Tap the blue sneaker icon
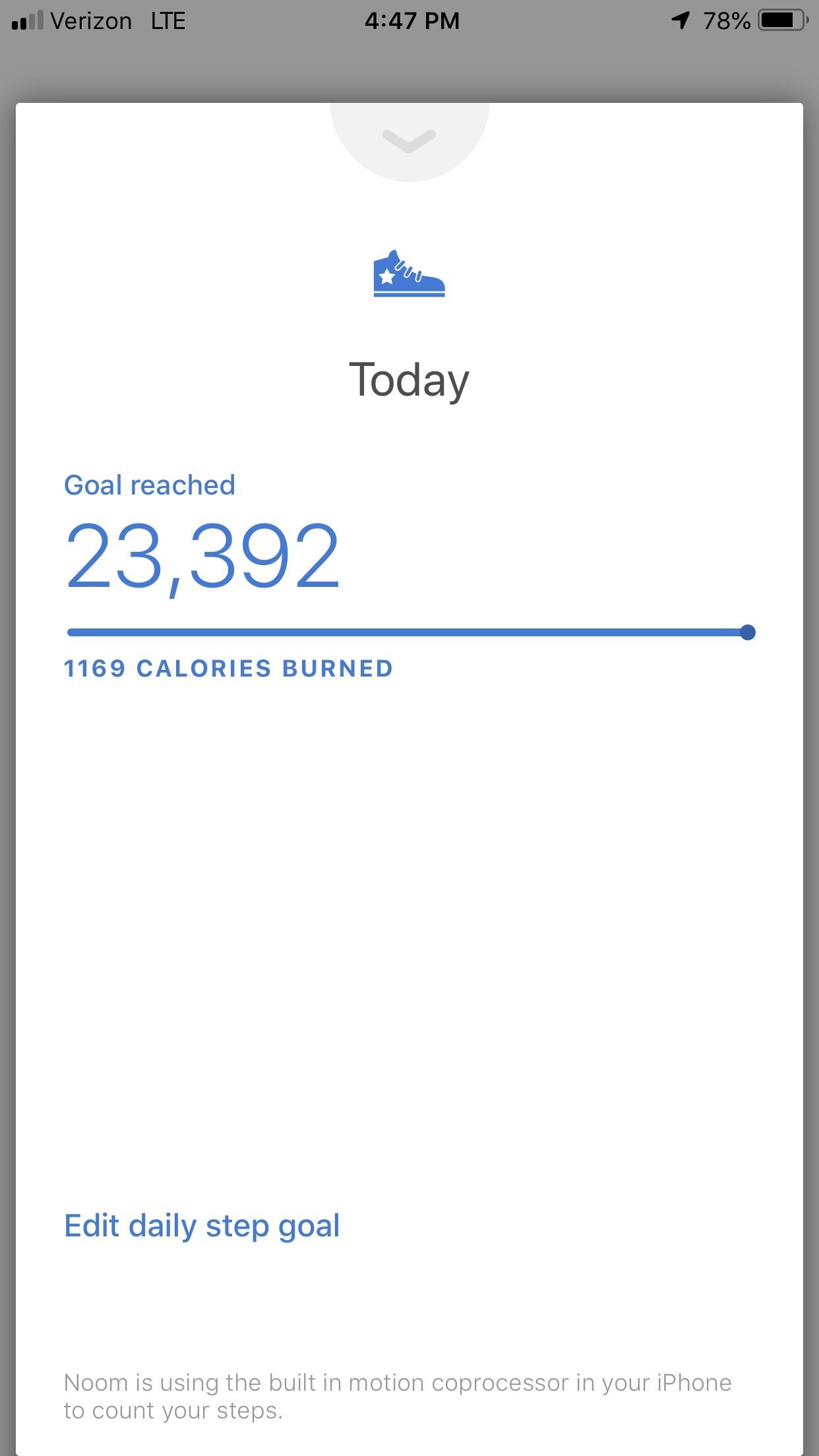Image resolution: width=819 pixels, height=1456 pixels. 409,274
